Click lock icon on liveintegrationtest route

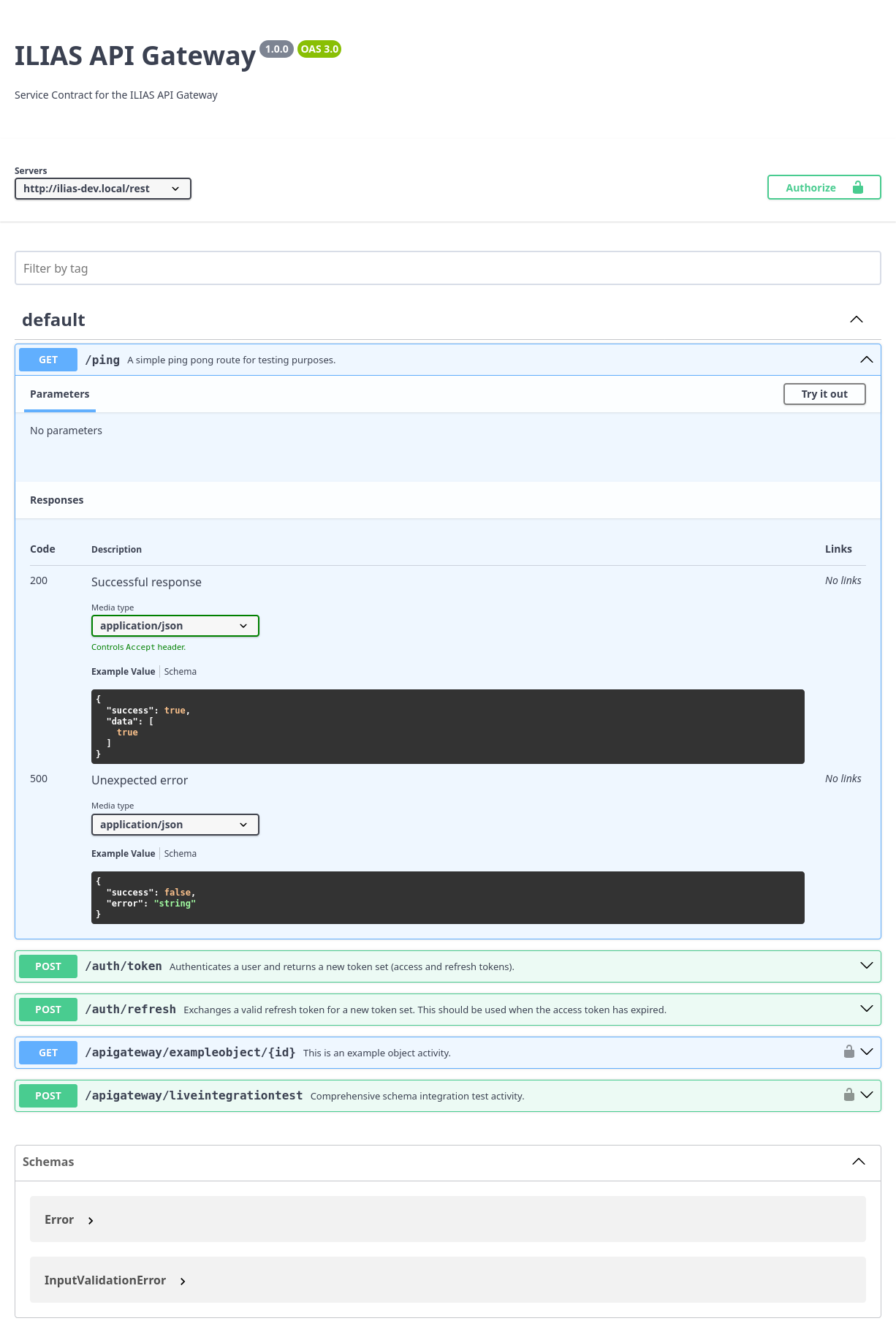coord(849,1095)
